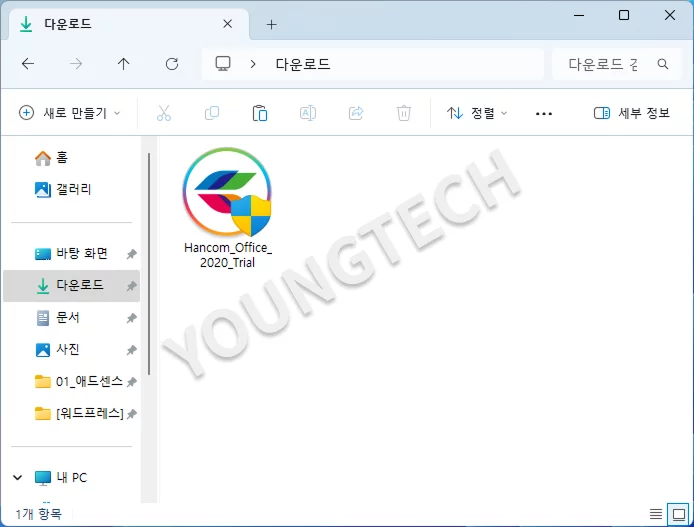Select the Hancom_Office_2020_Trial installer icon
Screen dimensions: 694x527
click(x=227, y=191)
